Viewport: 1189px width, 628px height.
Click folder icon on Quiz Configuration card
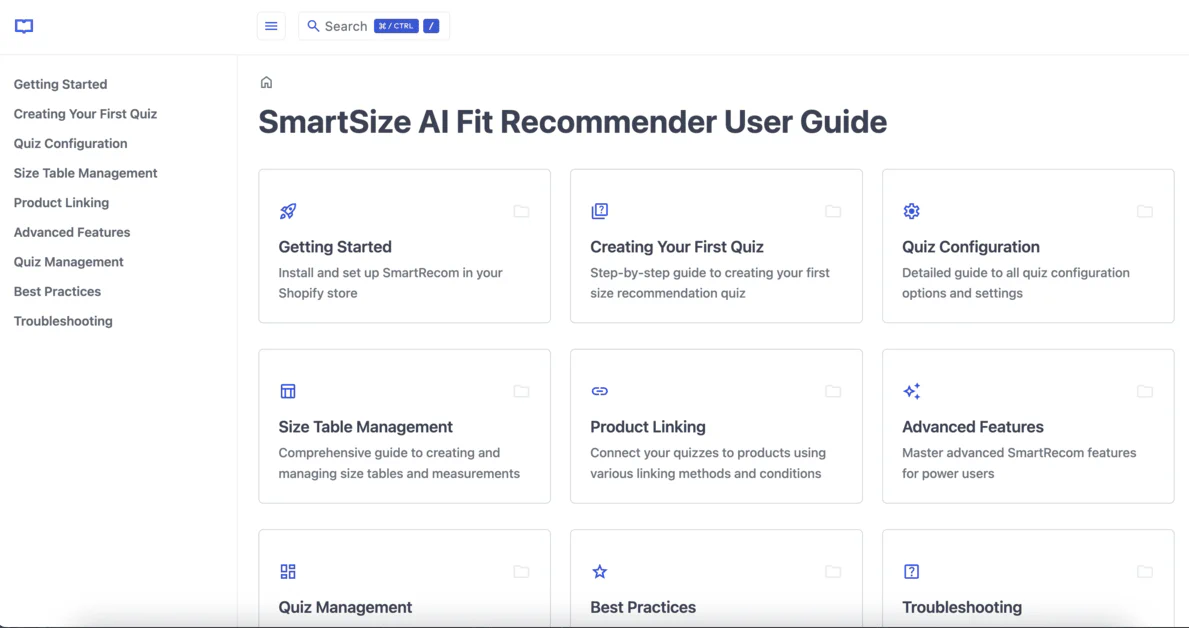[1145, 211]
